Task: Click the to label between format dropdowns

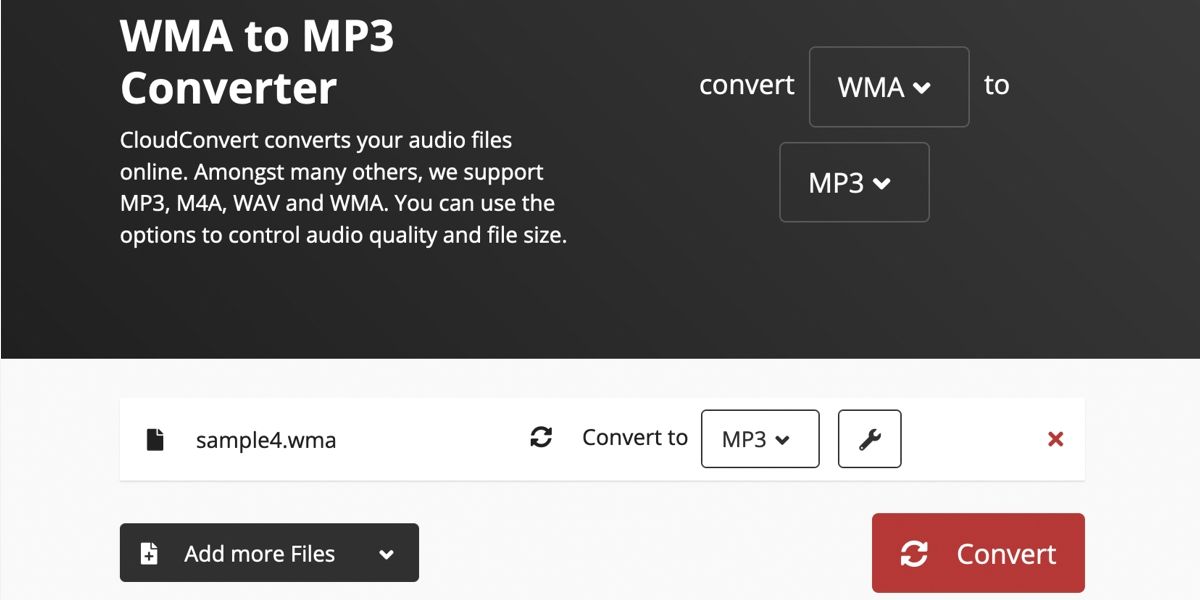Action: [997, 85]
